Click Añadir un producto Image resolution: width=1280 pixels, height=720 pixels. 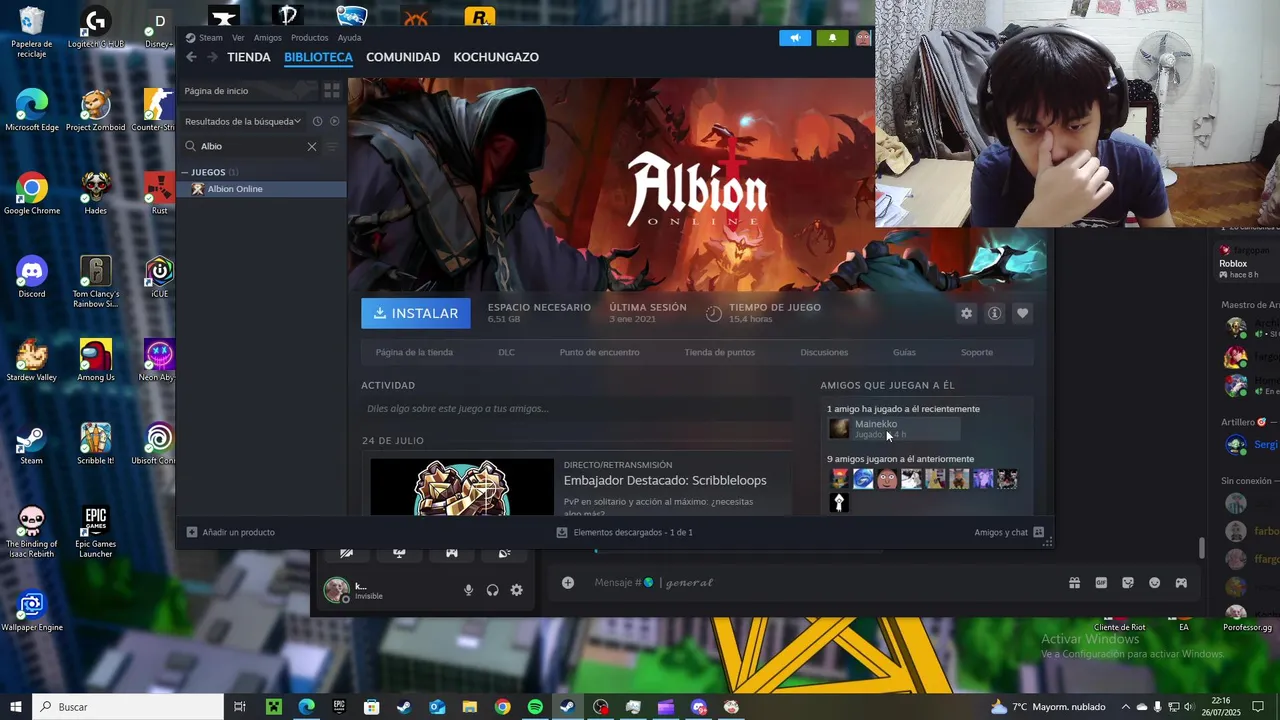[x=231, y=532]
